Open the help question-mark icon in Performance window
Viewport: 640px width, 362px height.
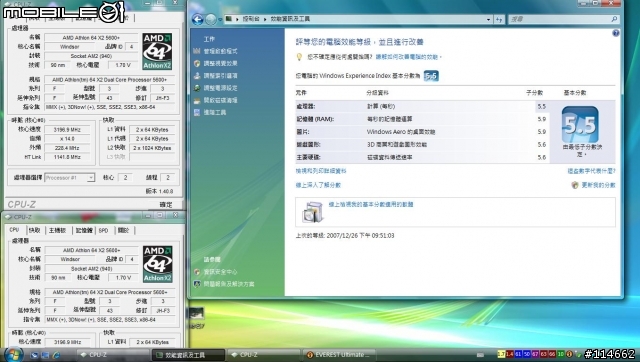[x=616, y=33]
